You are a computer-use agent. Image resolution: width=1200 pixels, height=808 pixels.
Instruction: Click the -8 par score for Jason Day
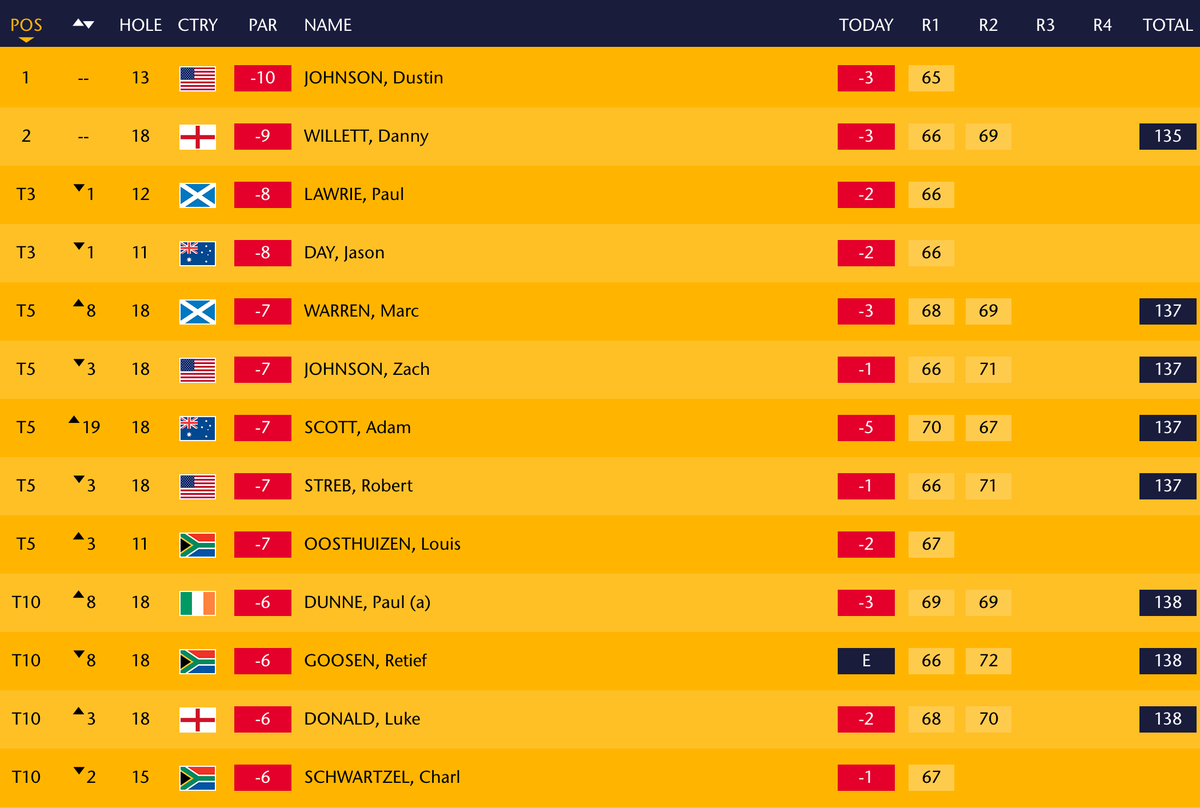coord(262,253)
